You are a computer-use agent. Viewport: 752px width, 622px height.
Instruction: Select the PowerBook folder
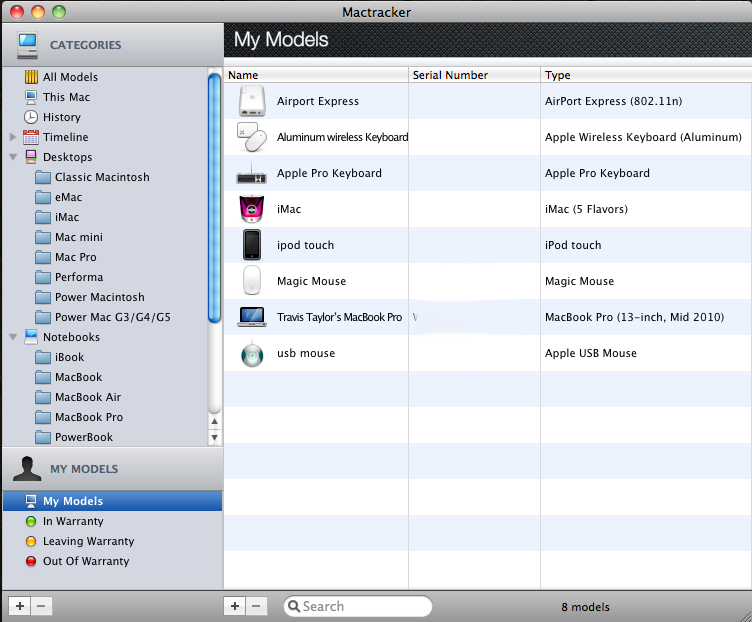(x=74, y=437)
